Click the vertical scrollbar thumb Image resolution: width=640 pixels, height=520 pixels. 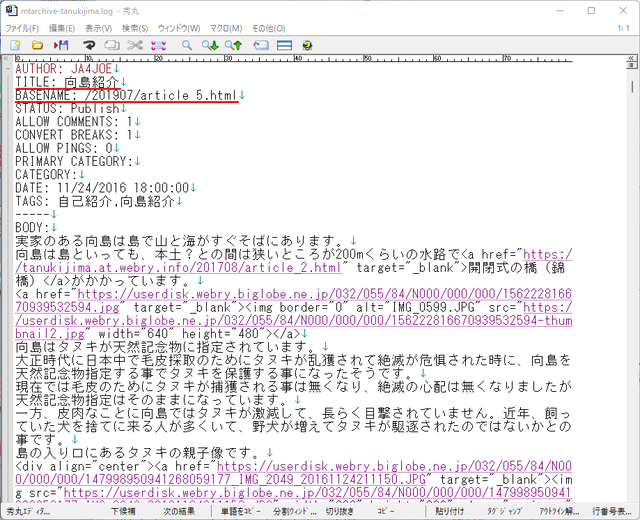[x=632, y=87]
